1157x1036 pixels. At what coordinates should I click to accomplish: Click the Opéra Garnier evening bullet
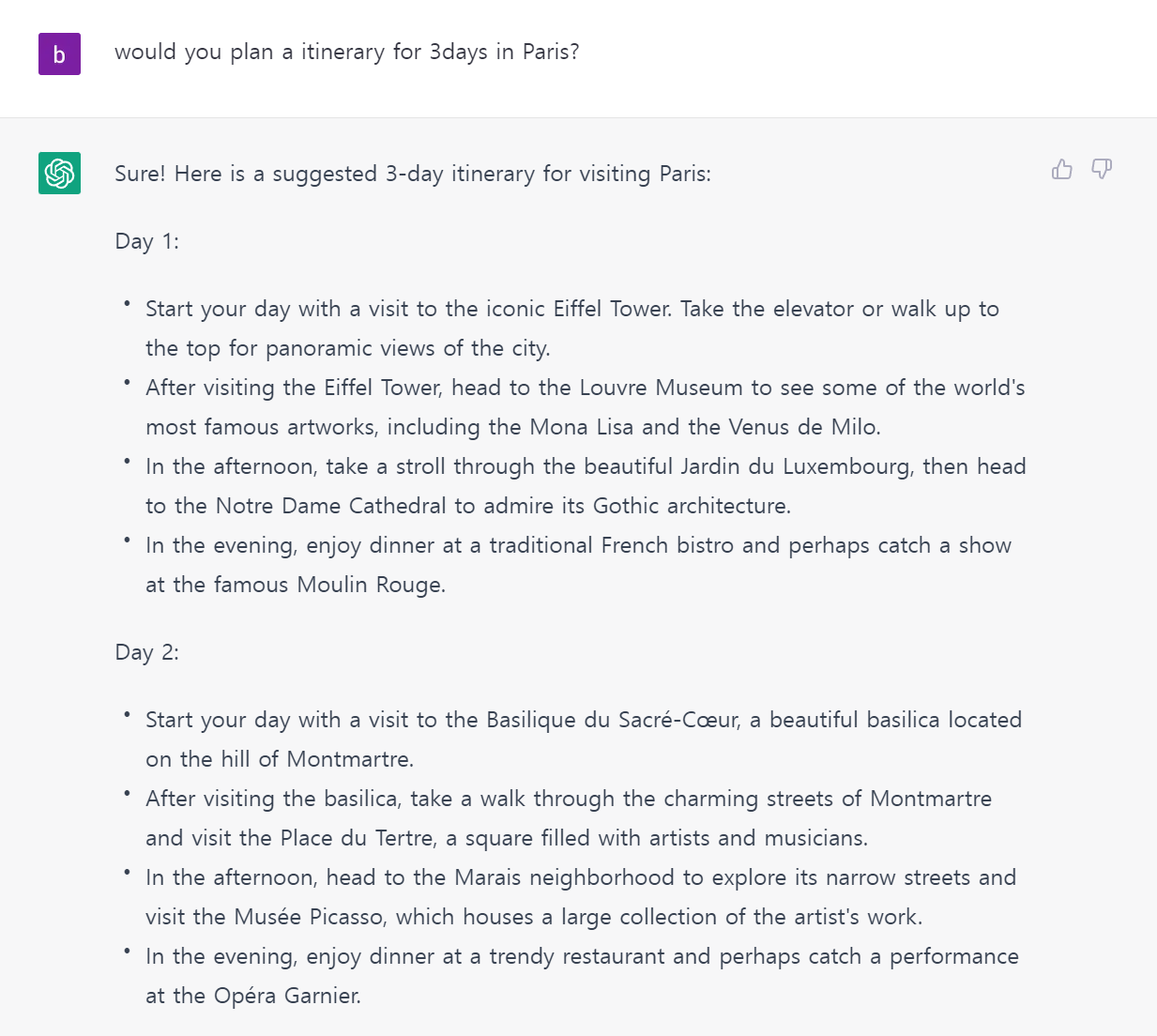coord(582,956)
